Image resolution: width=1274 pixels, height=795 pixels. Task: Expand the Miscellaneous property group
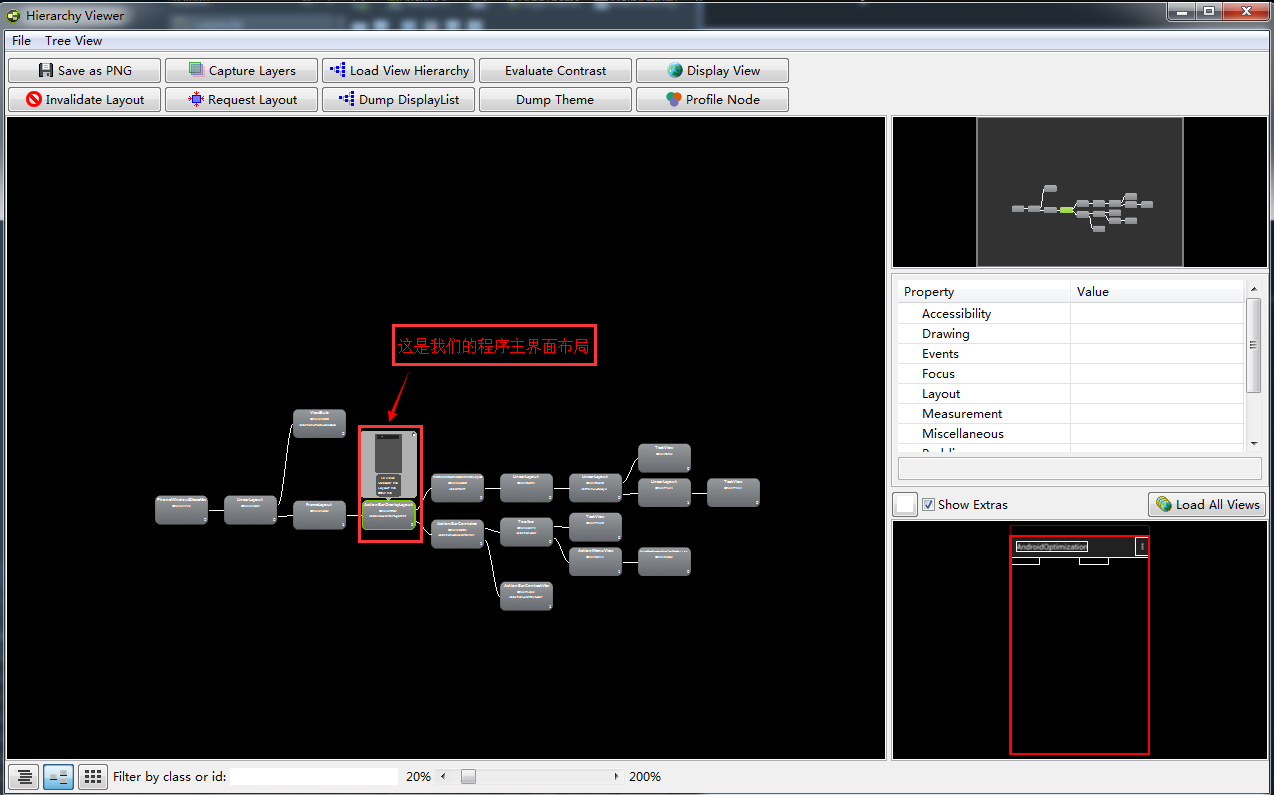click(x=962, y=434)
